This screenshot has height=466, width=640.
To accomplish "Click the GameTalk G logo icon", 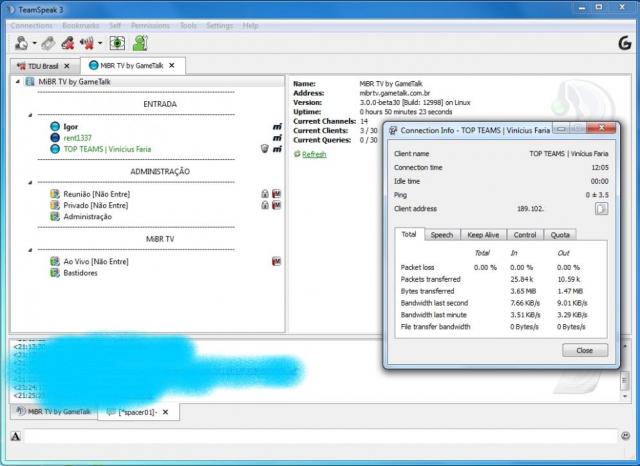I will click(x=625, y=43).
